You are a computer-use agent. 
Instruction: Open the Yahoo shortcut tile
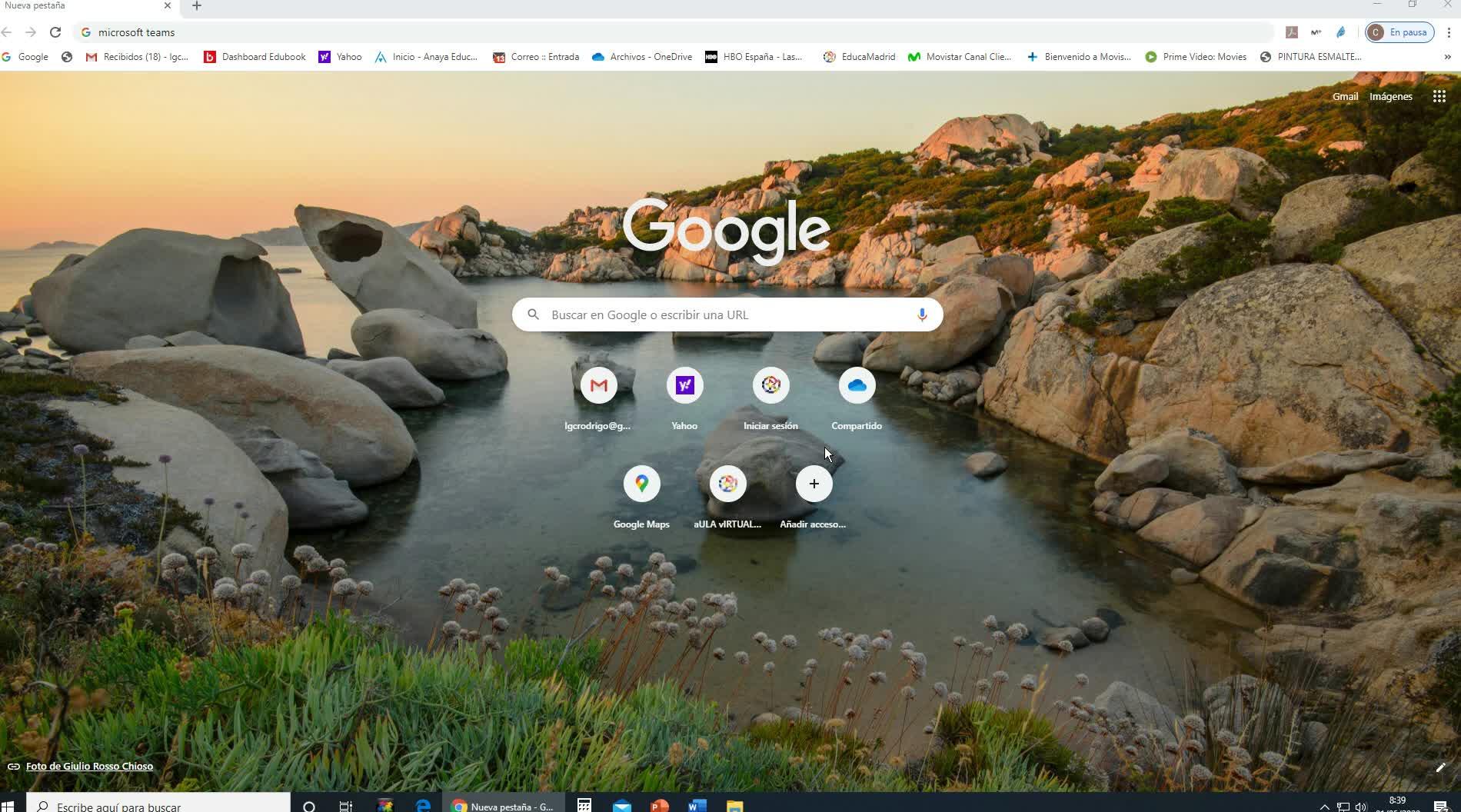pos(684,398)
